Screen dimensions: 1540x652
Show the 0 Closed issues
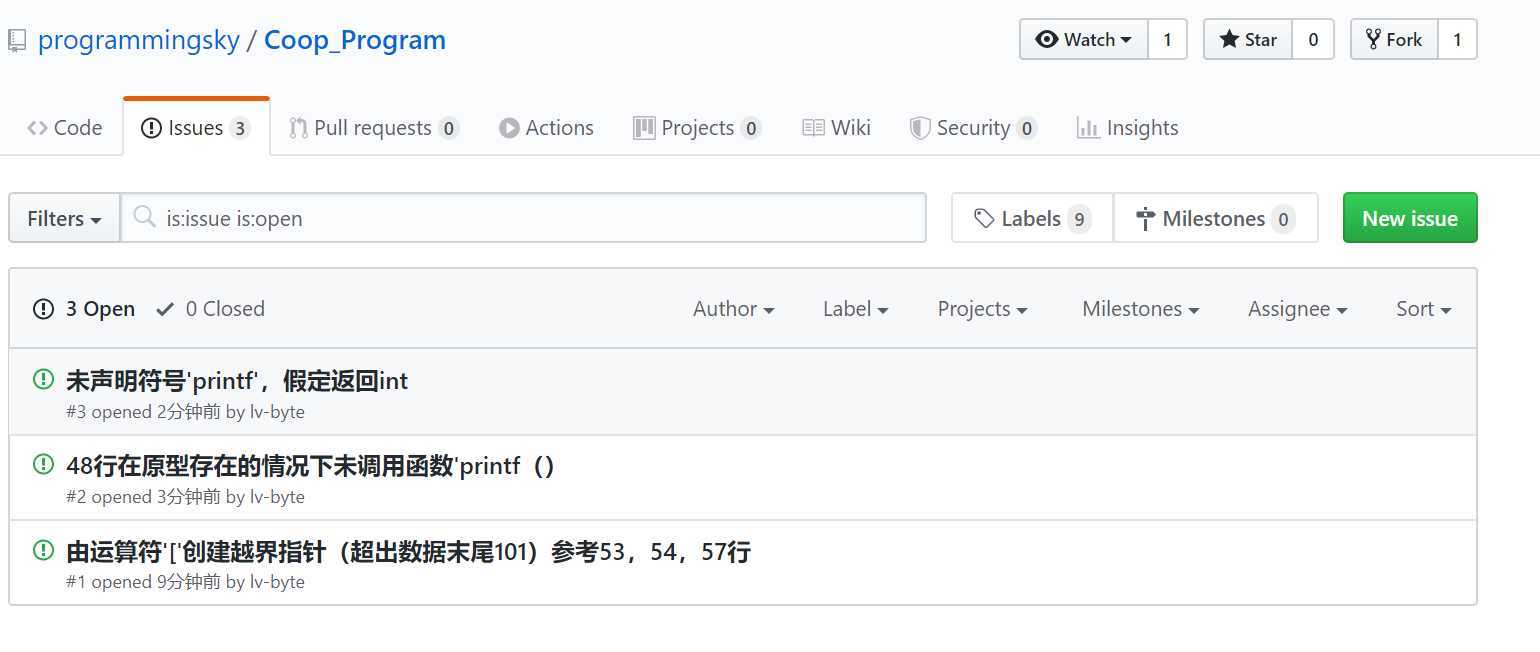click(211, 309)
